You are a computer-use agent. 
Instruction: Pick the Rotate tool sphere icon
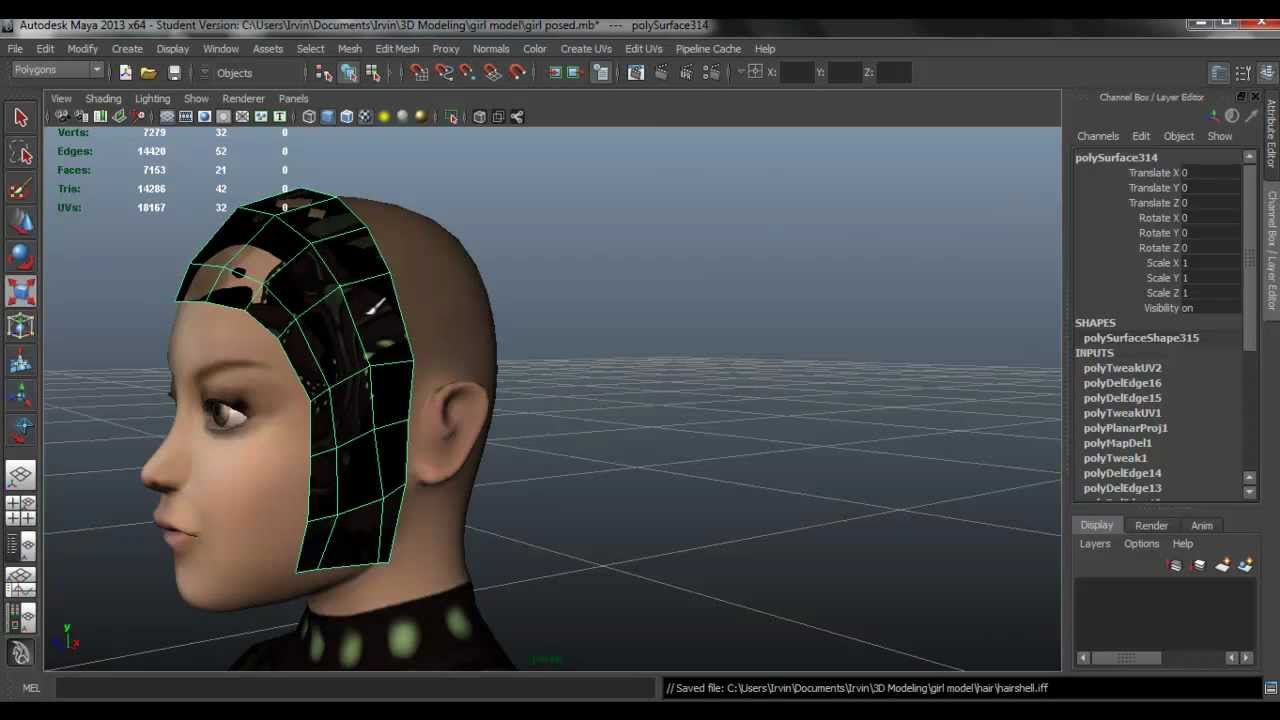point(21,257)
